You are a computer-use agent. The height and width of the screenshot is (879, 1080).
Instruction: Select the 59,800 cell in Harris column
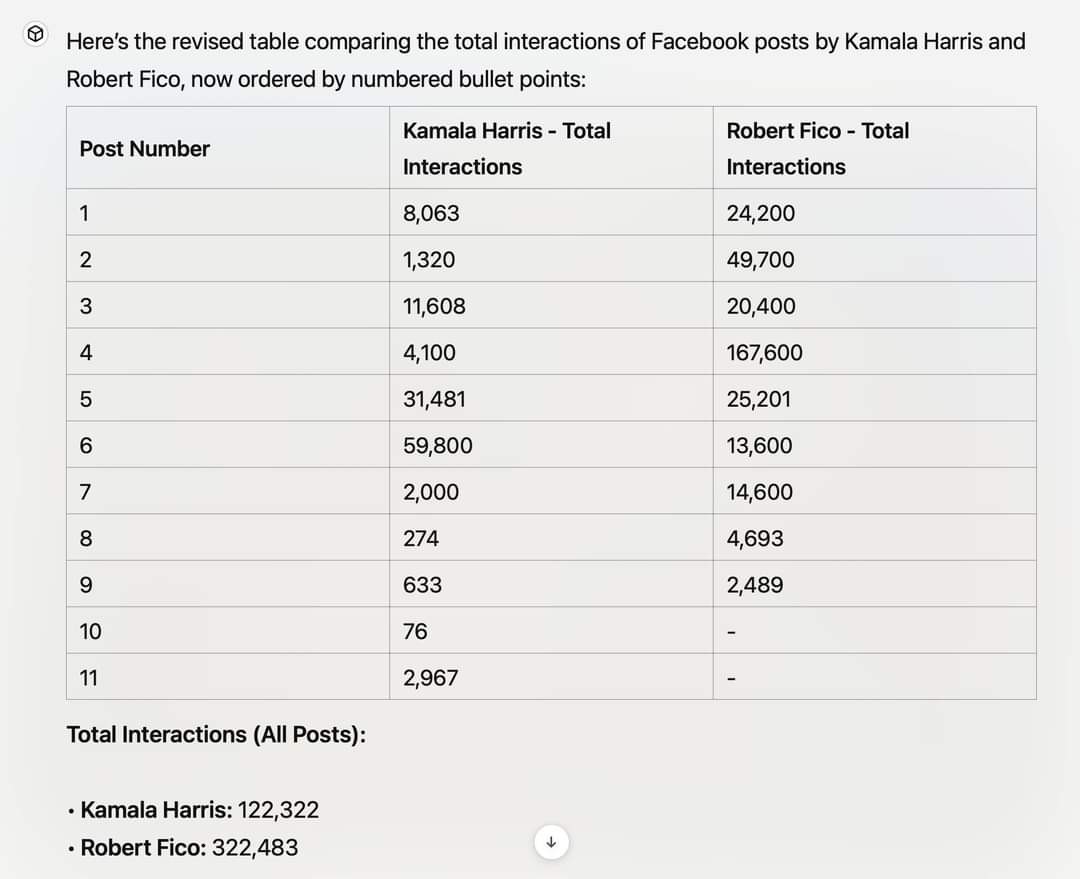(438, 446)
